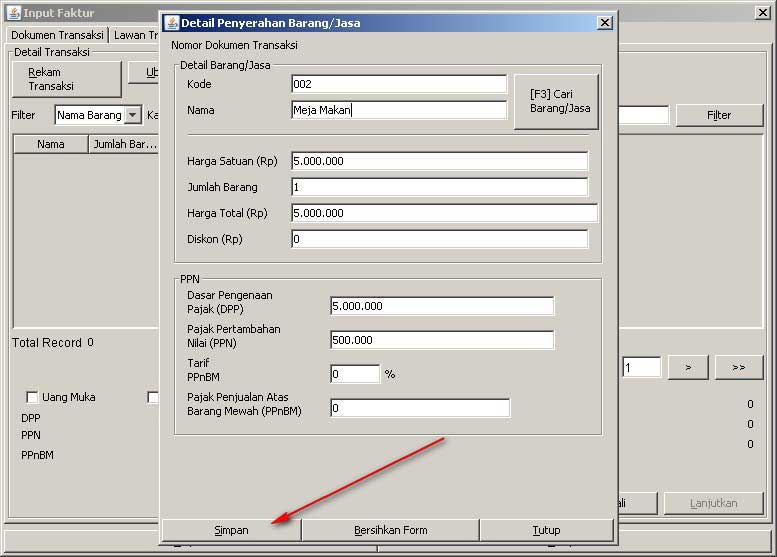Viewport: 777px width, 557px height.
Task: Toggle the Uang Muka checkbox
Action: pyautogui.click(x=32, y=397)
